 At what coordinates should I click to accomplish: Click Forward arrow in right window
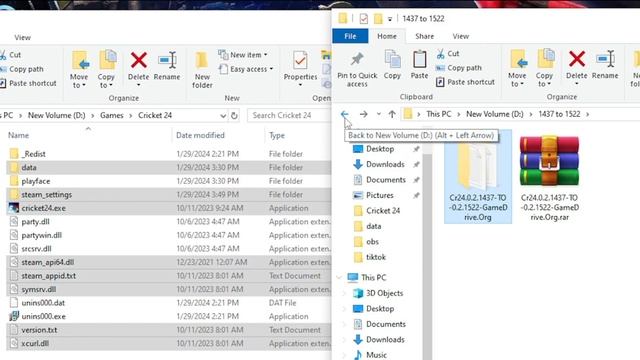point(363,114)
